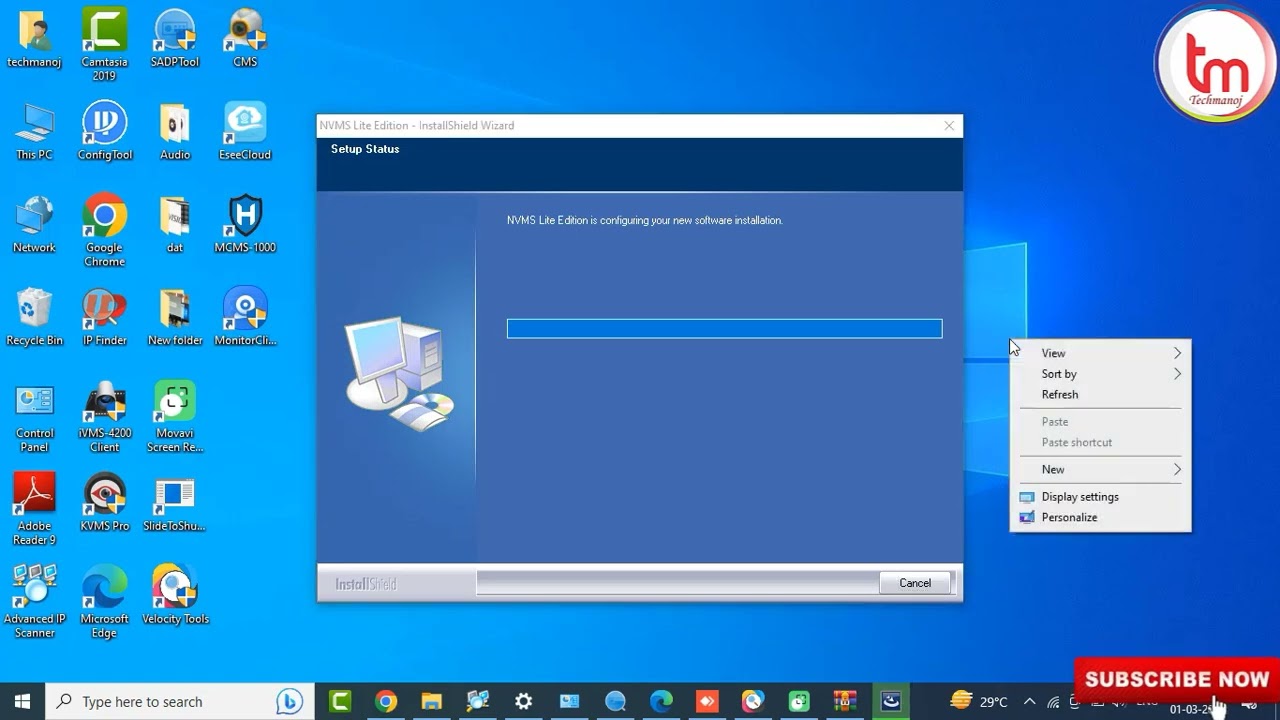Screen dimensions: 1280x720
Task: Open New in the desktop context menu
Action: pos(1100,469)
